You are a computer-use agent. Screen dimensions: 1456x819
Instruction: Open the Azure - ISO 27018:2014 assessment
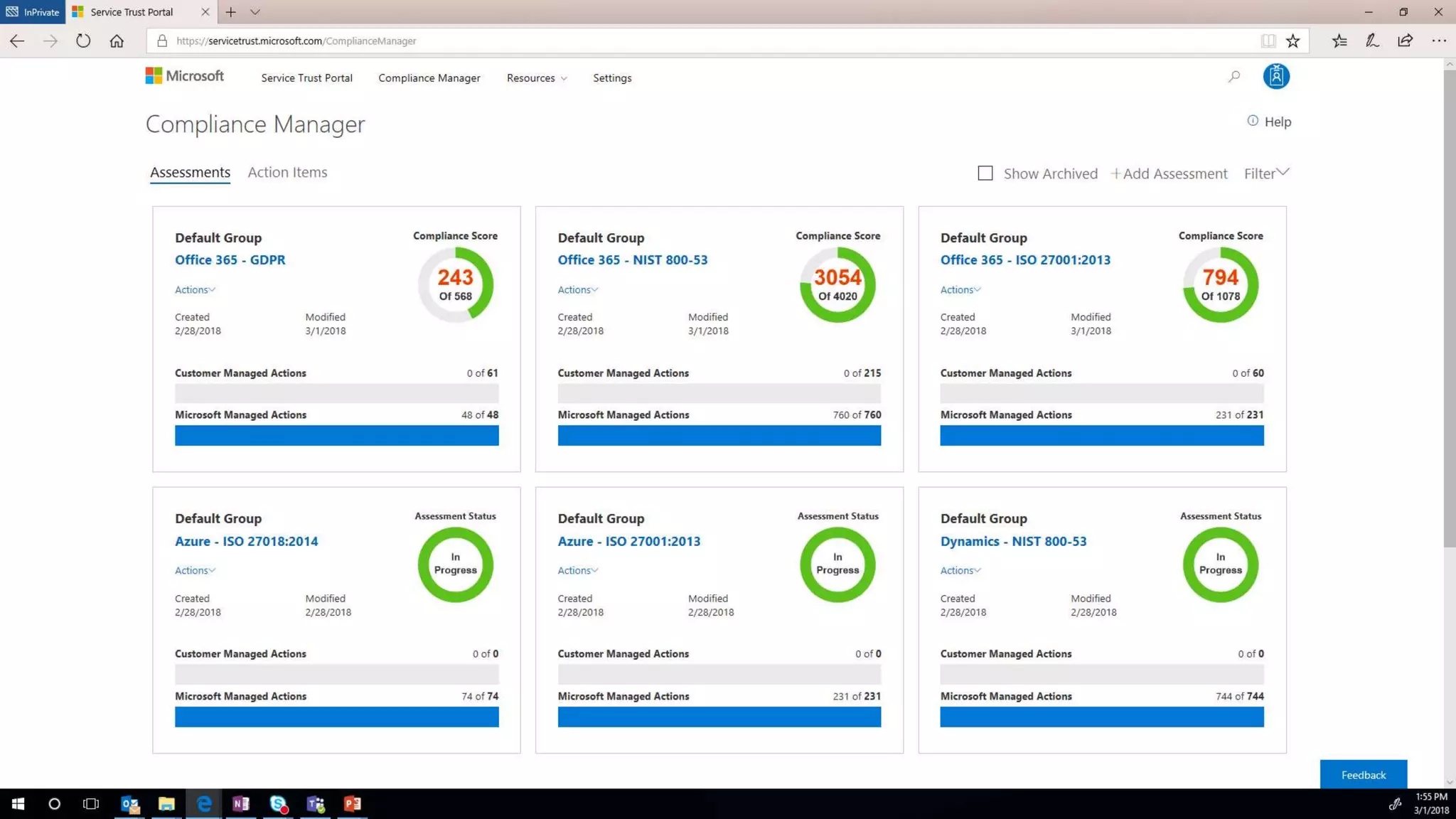246,542
